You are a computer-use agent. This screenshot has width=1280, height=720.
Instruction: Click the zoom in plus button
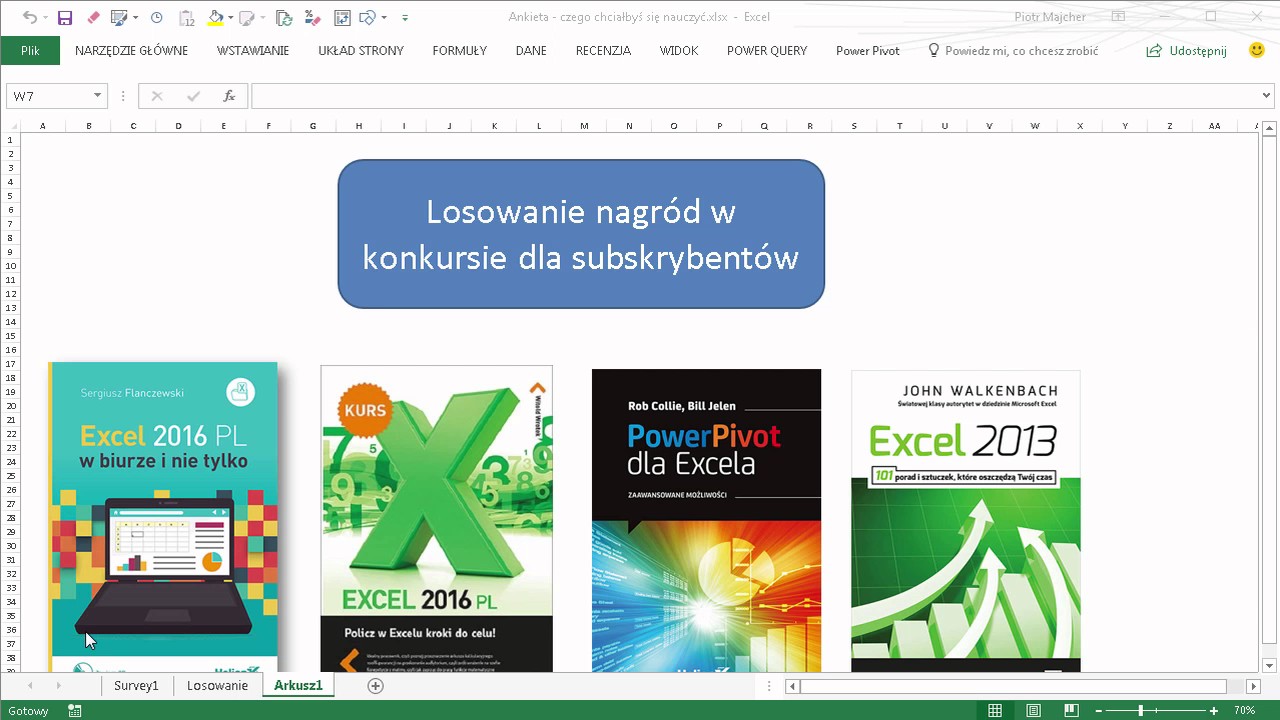[x=1214, y=710]
